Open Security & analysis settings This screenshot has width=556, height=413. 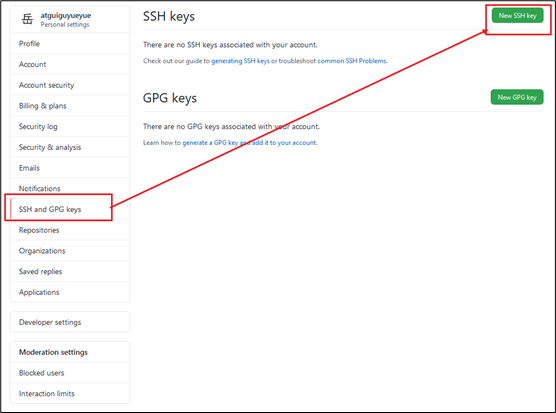coord(70,147)
